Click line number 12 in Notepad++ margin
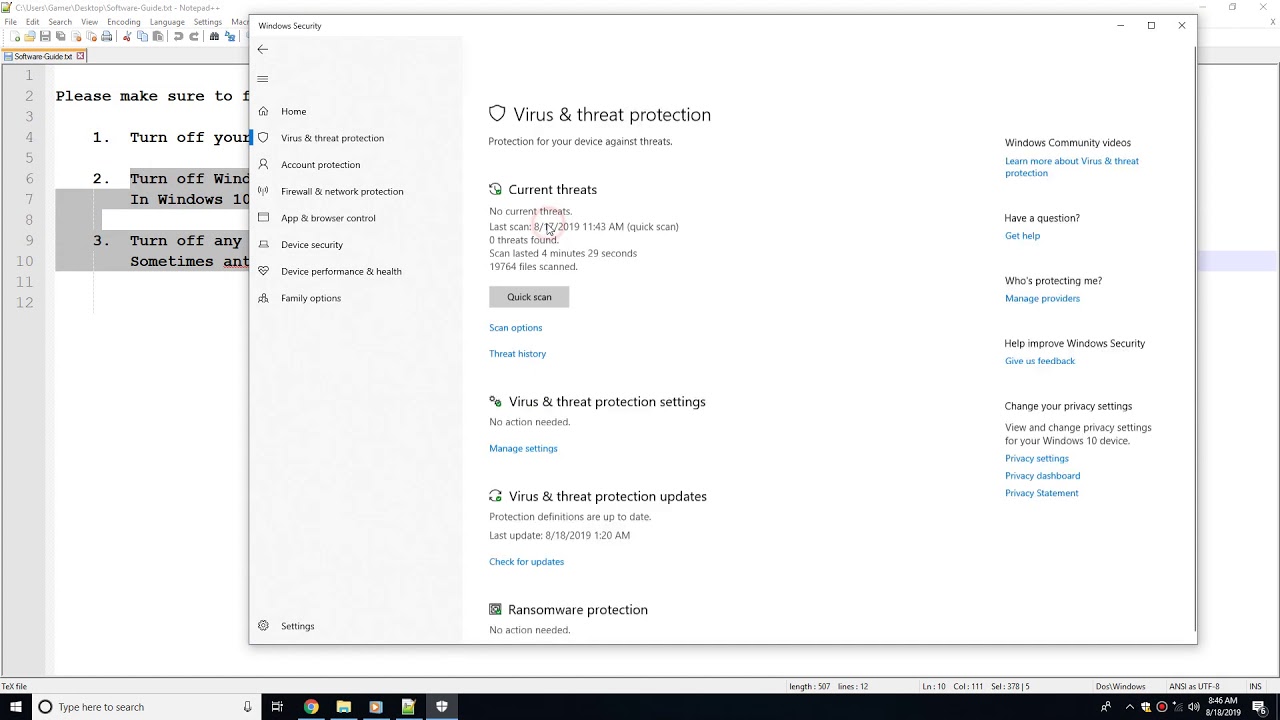The height and width of the screenshot is (720, 1280). (x=24, y=303)
